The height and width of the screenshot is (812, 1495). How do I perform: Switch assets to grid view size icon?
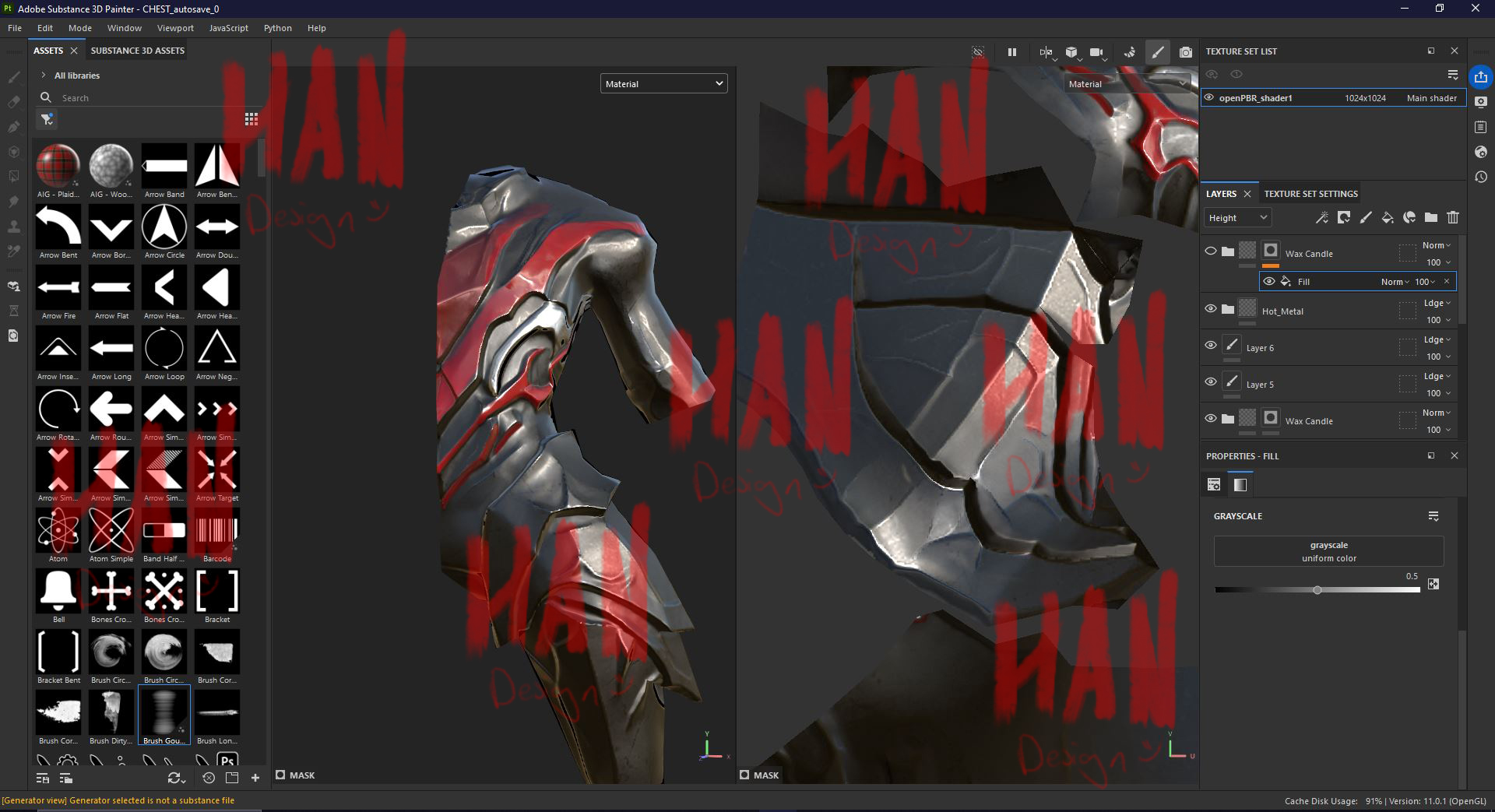tap(251, 119)
